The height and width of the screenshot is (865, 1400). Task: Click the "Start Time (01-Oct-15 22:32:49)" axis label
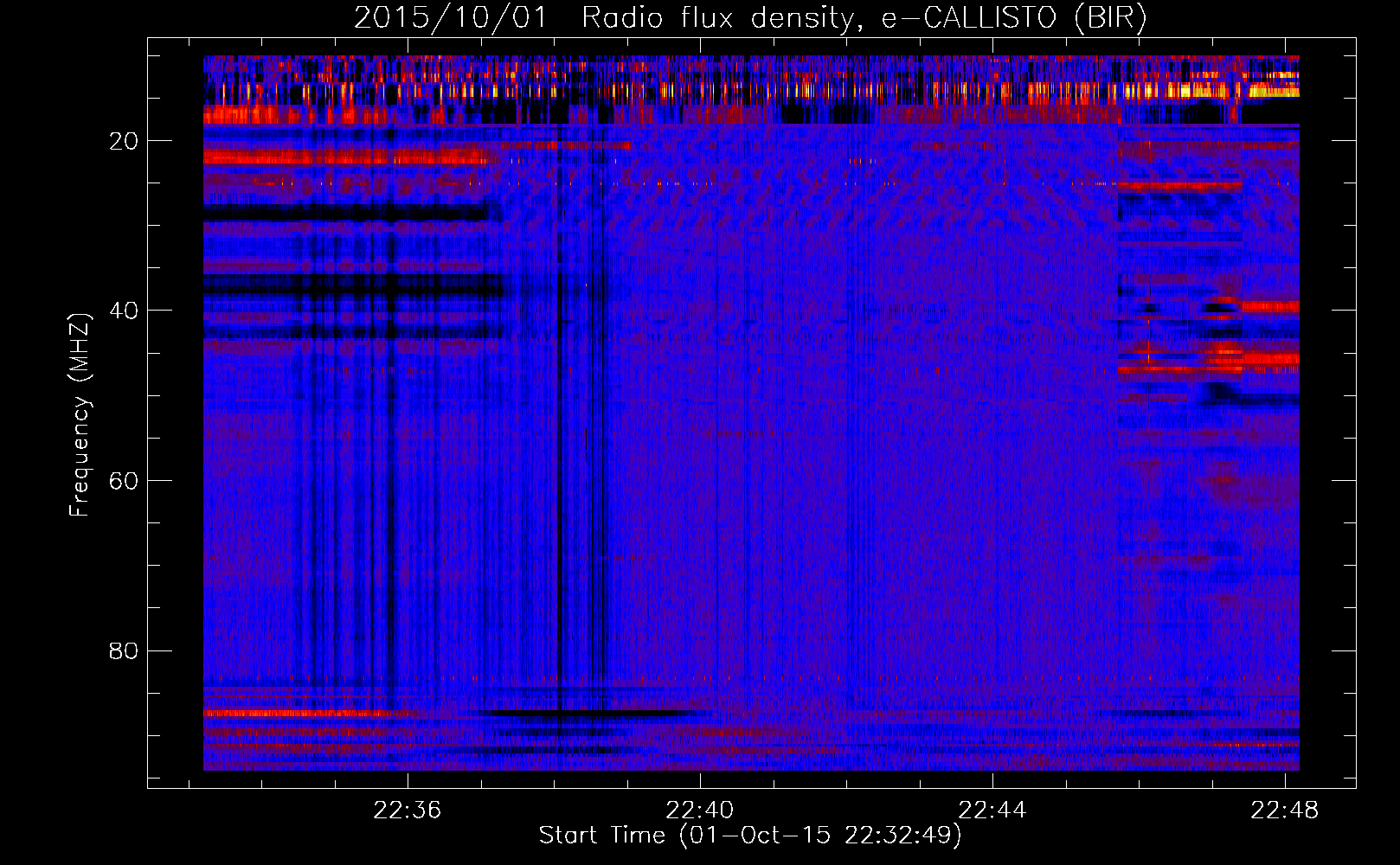pyautogui.click(x=750, y=836)
